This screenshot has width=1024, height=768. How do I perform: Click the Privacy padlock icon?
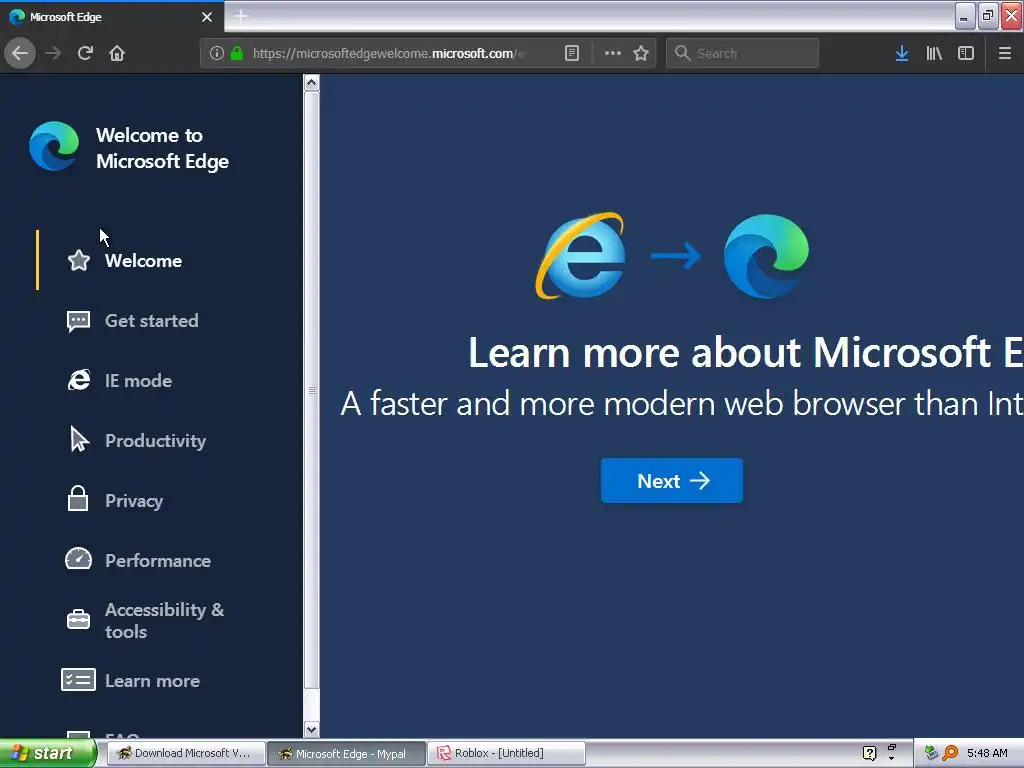(x=78, y=498)
